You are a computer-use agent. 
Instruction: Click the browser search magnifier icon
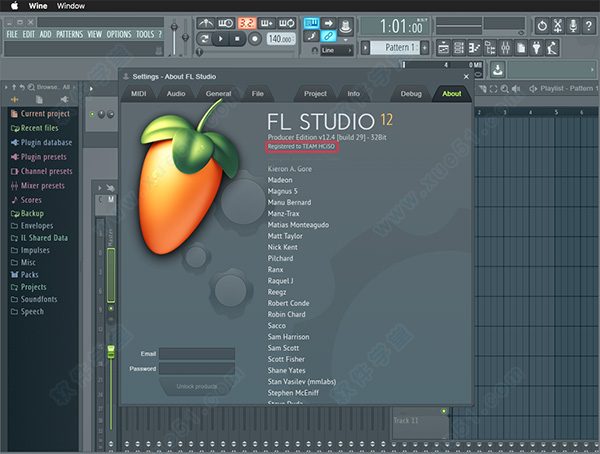(31, 87)
